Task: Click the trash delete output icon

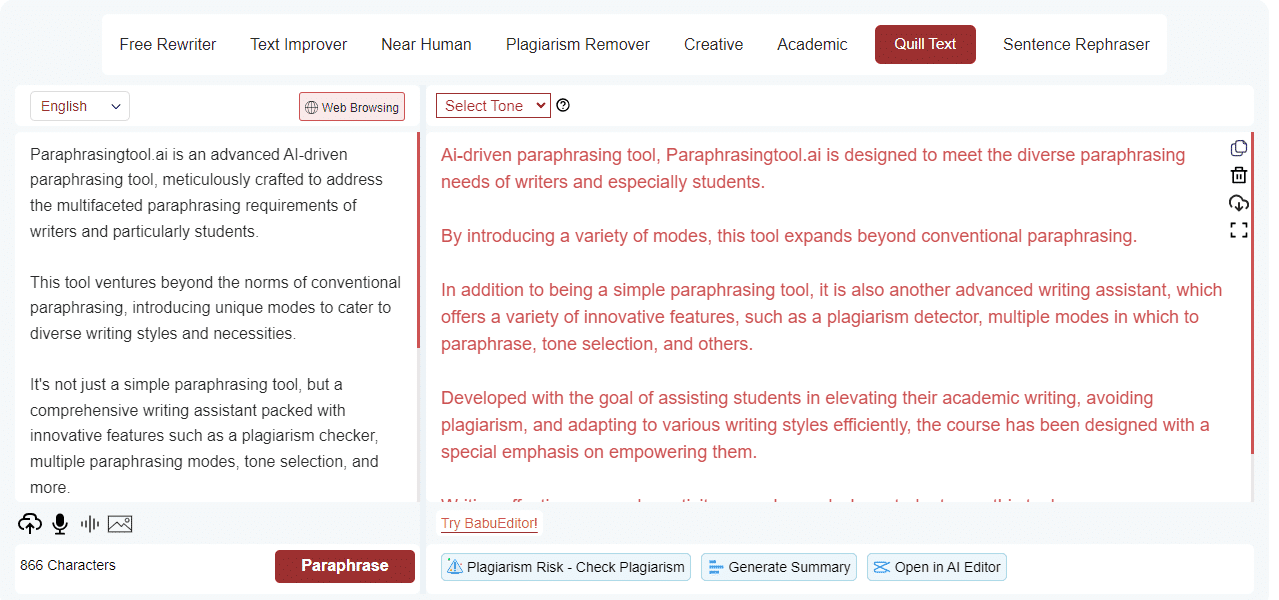Action: click(x=1239, y=175)
